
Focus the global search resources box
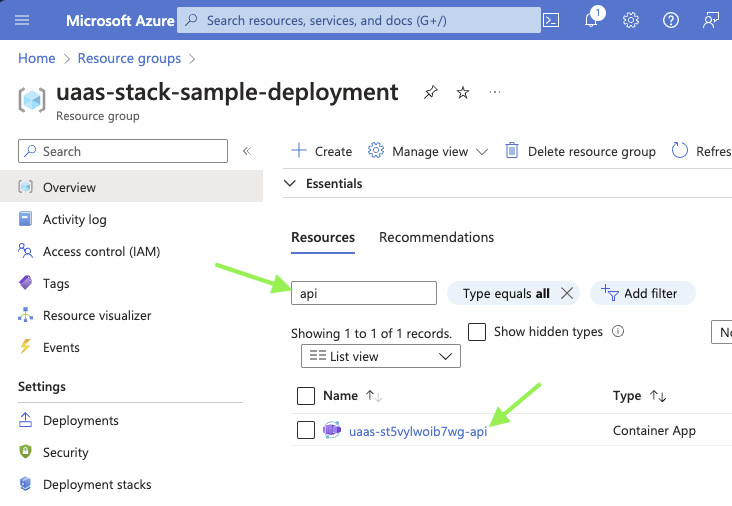(x=359, y=20)
